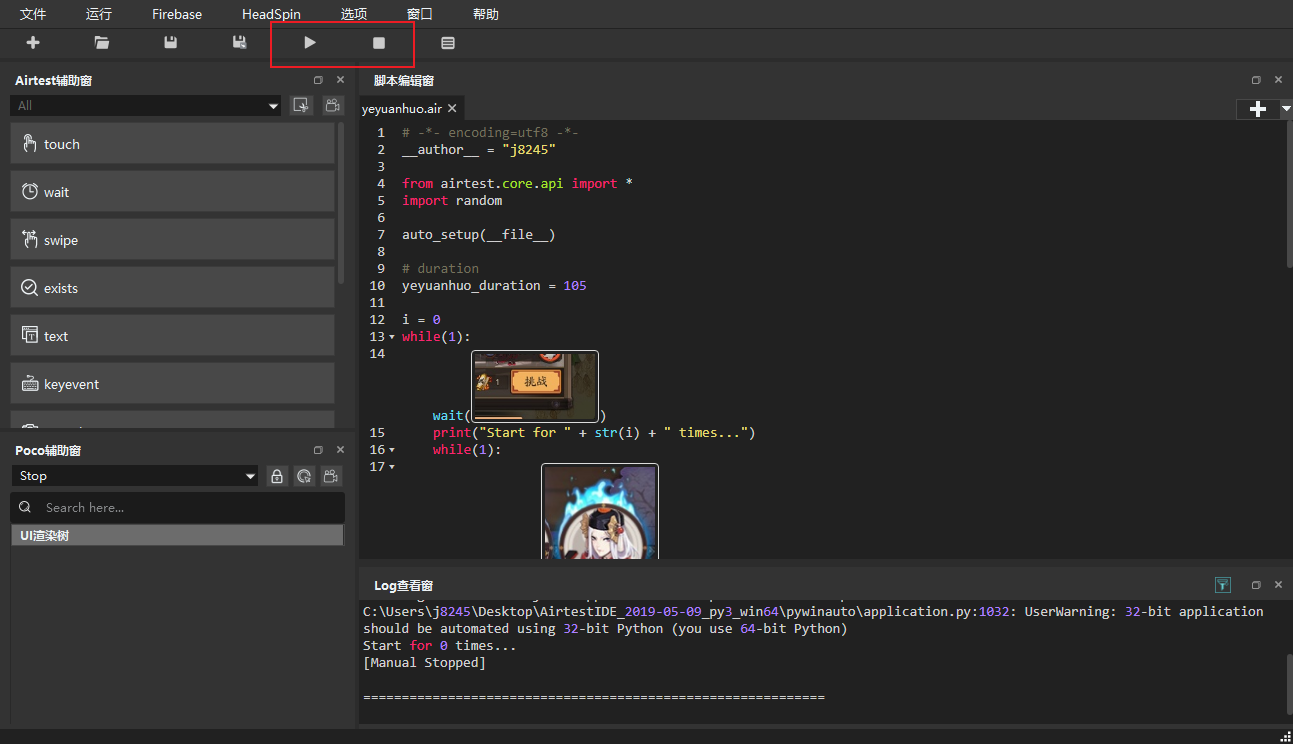Save the current script using floppy icon
The width and height of the screenshot is (1293, 744).
point(171,43)
